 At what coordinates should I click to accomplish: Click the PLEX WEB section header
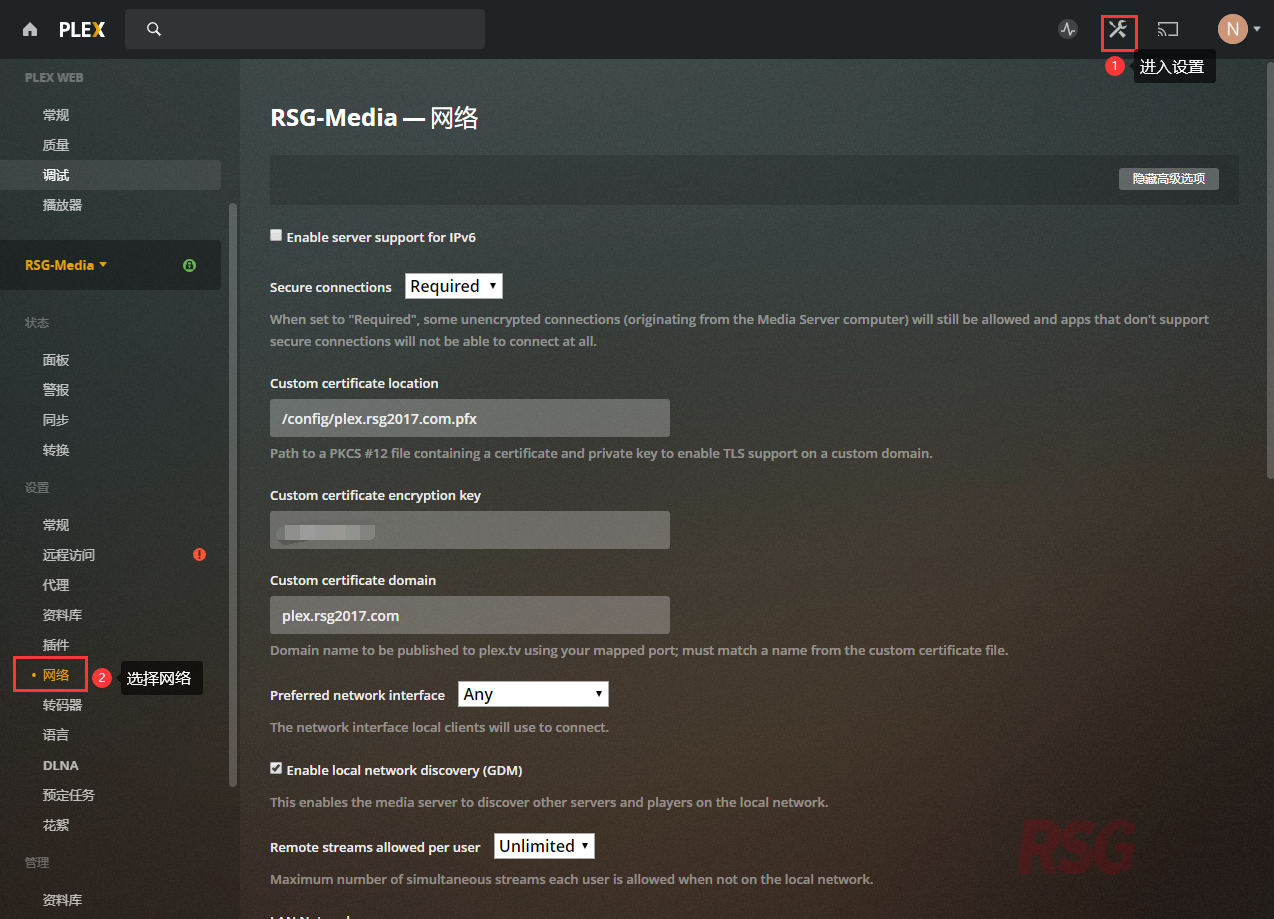54,77
